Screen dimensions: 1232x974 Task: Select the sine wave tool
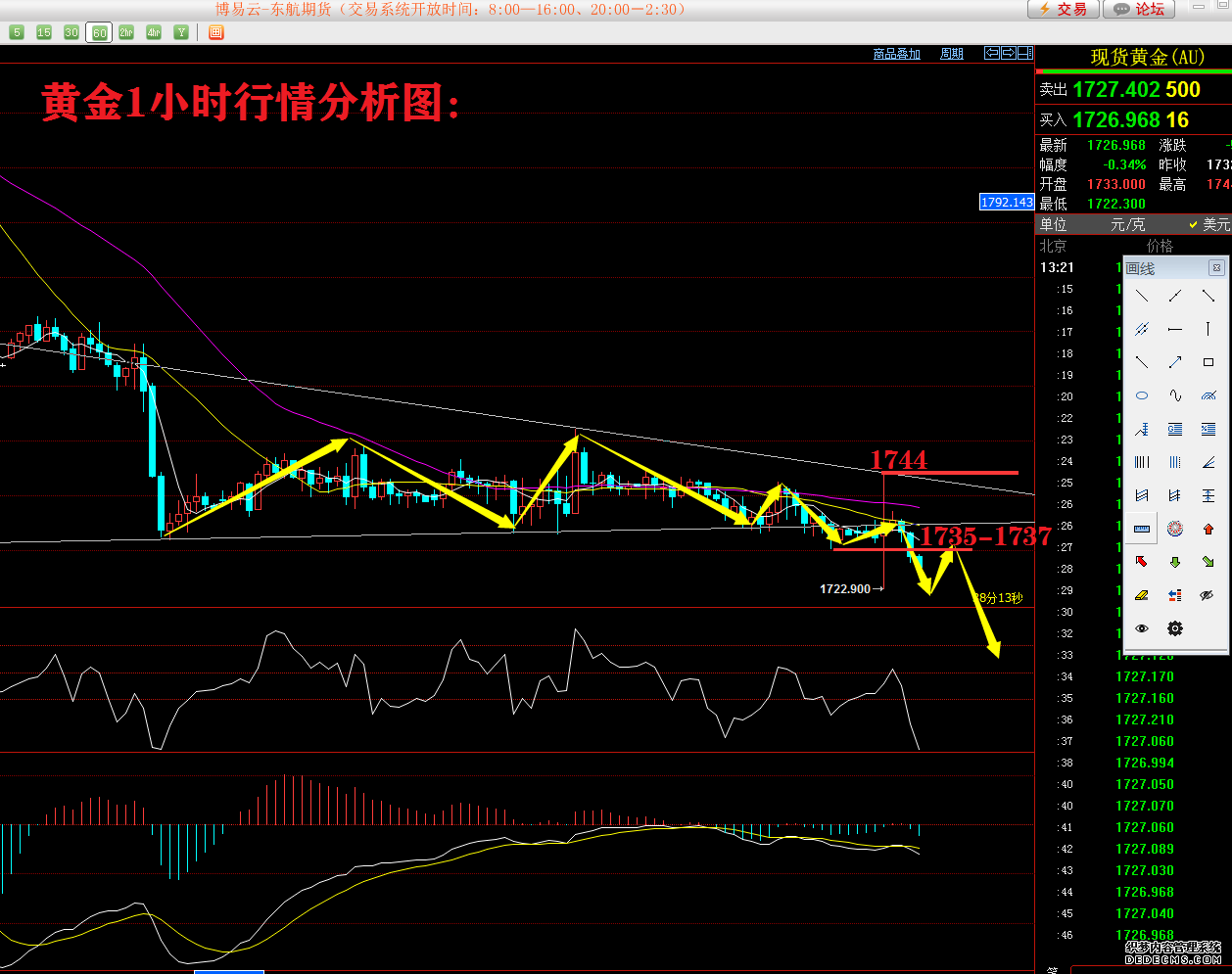(x=1175, y=395)
